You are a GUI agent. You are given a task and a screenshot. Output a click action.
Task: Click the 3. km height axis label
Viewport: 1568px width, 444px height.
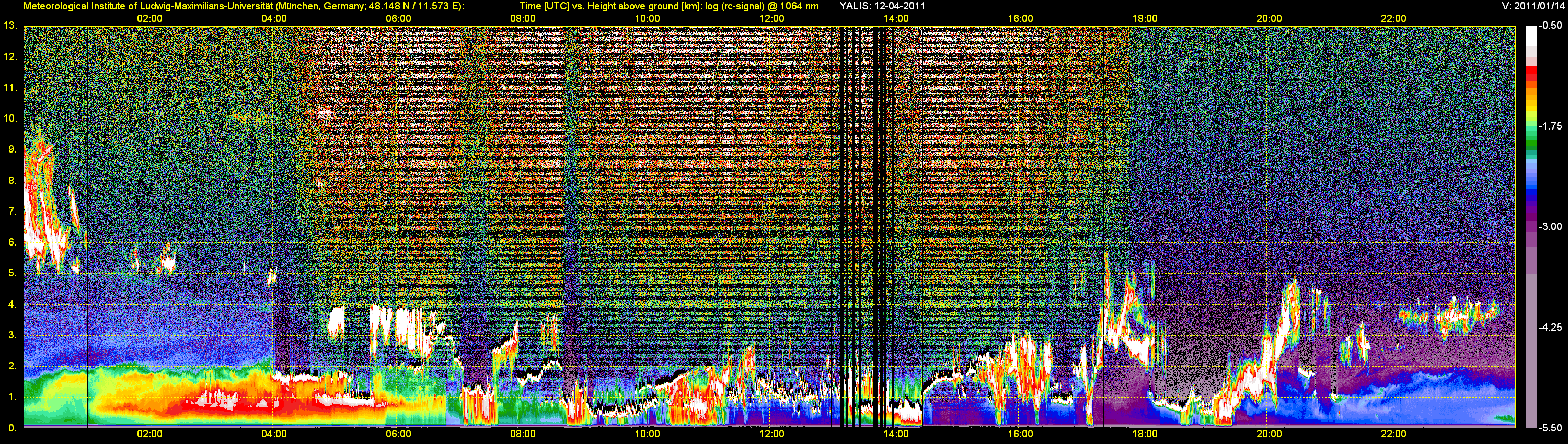pyautogui.click(x=13, y=335)
